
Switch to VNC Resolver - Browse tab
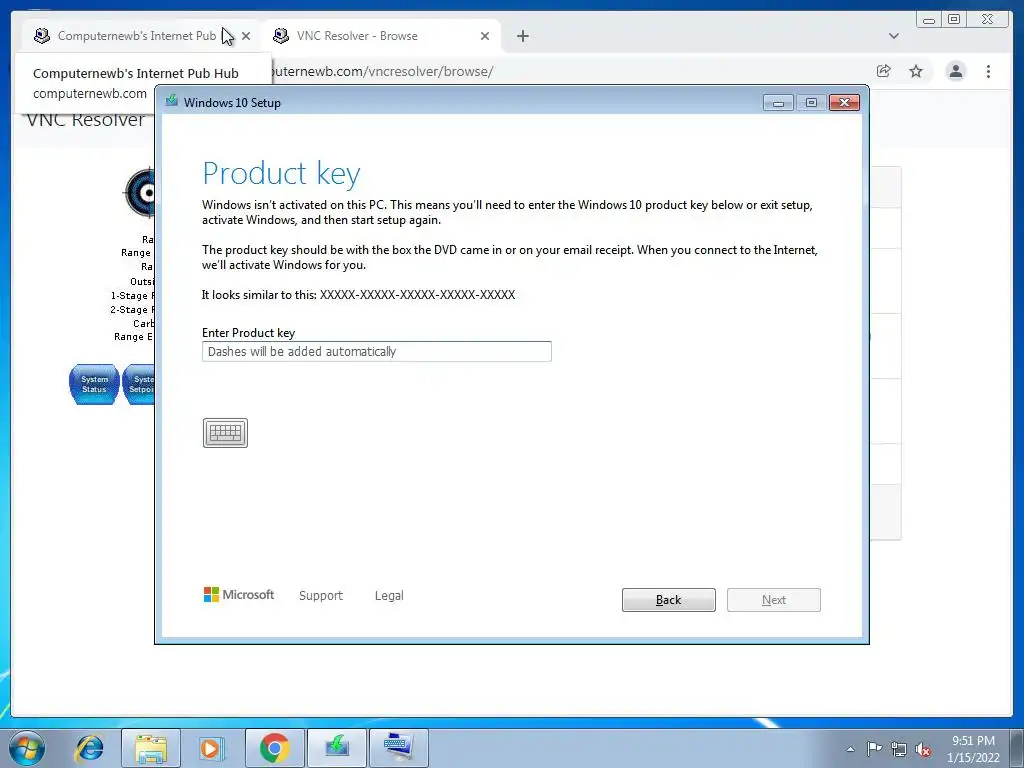pyautogui.click(x=357, y=36)
